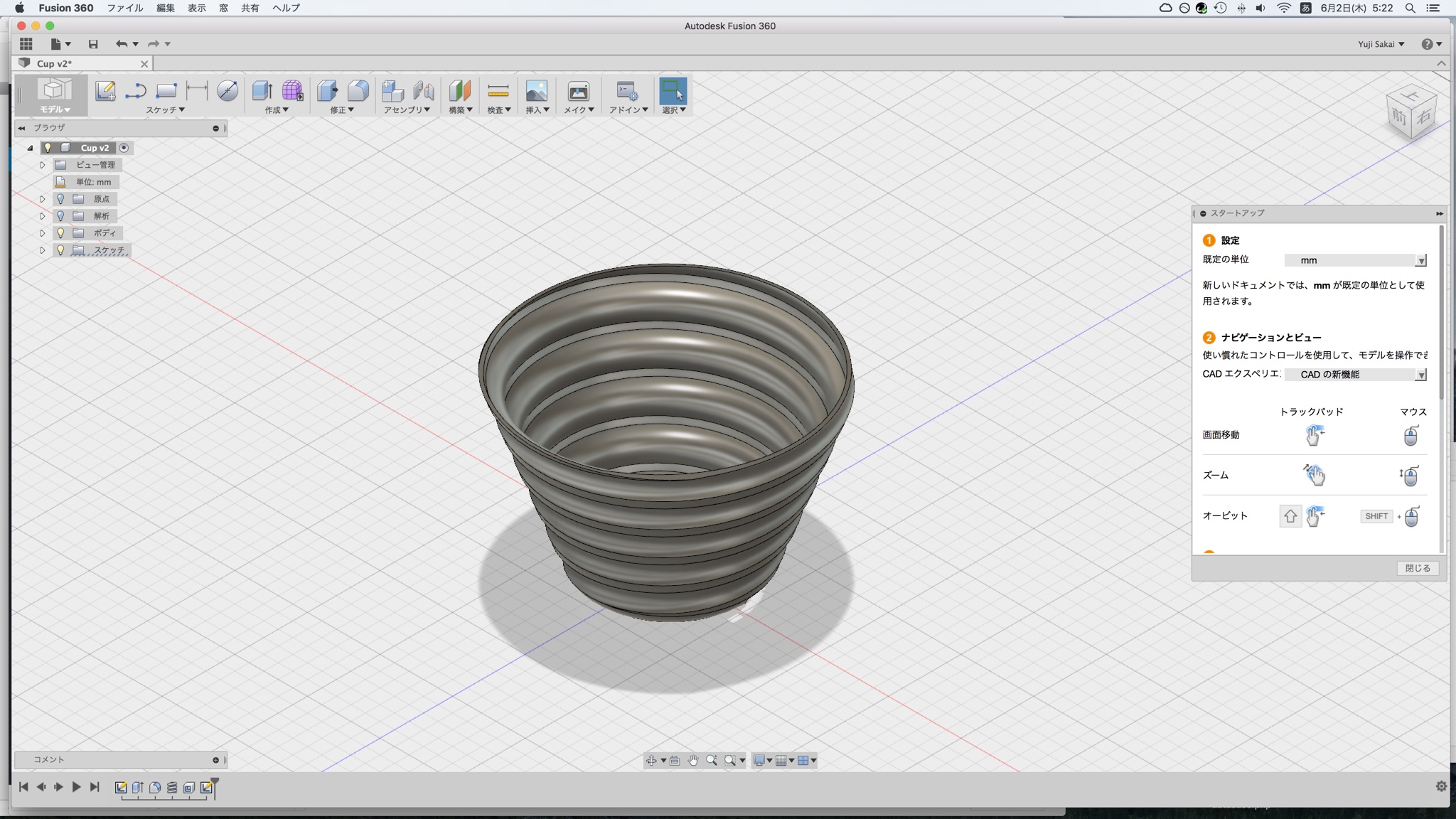This screenshot has height=819, width=1456.
Task: Click the 閉じる button
Action: (1417, 568)
